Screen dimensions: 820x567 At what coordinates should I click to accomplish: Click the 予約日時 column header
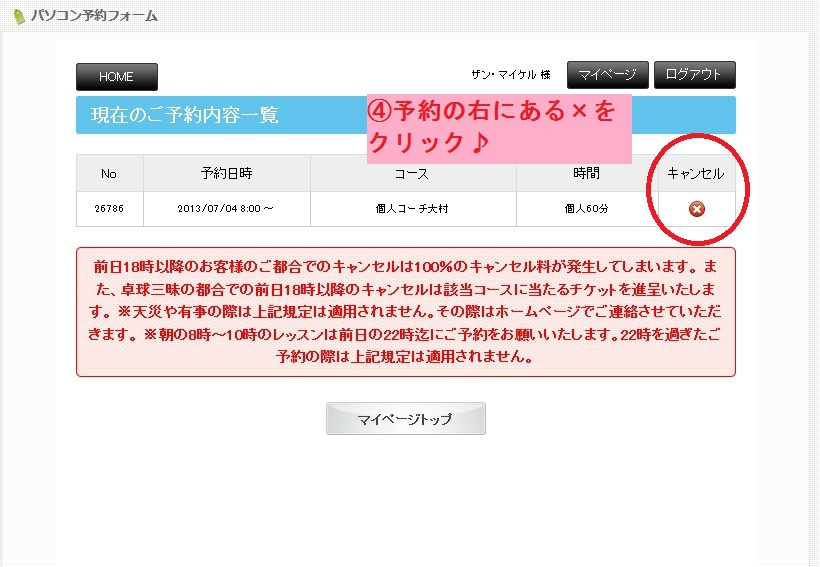(x=226, y=173)
